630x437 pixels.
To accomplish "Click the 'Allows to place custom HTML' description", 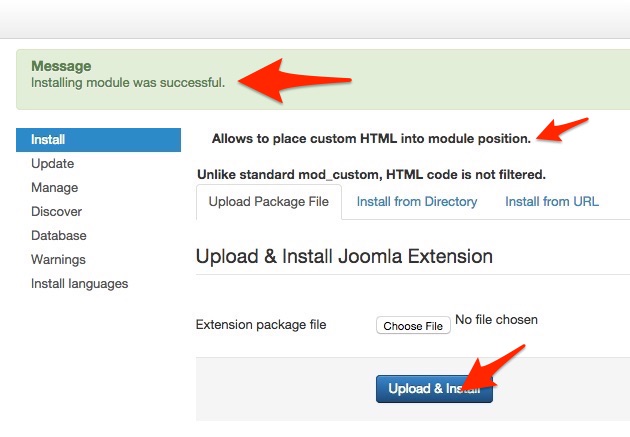I will 371,138.
